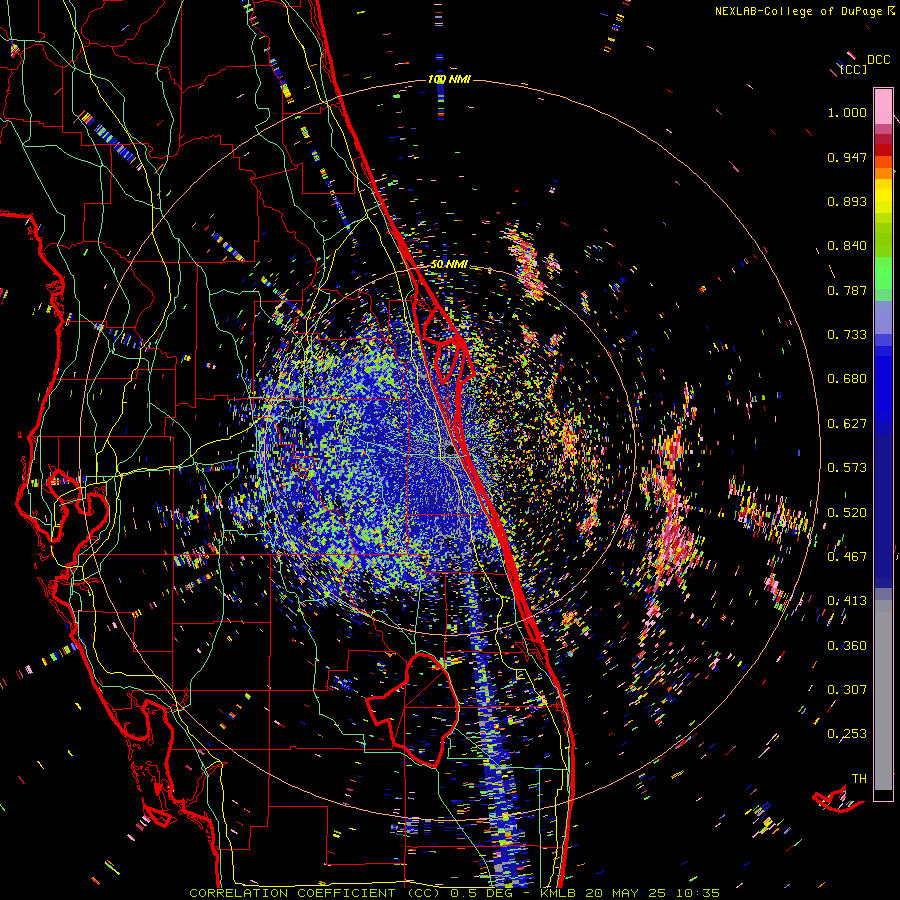The width and height of the screenshot is (900, 900).
Task: Click the 0.733 color scale value
Action: (847, 335)
